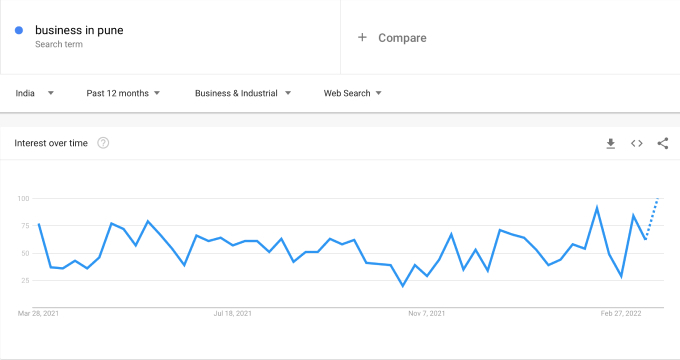Open embed code for the chart

[637, 144]
